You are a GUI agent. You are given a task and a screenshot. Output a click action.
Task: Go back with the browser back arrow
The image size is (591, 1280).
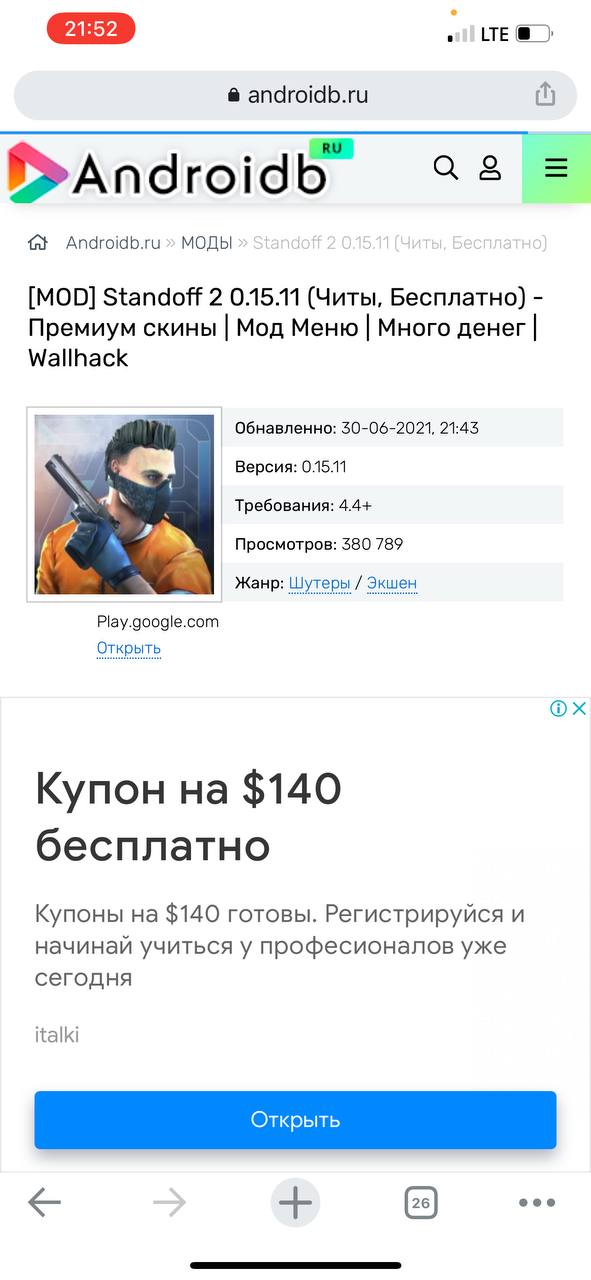pos(44,1202)
